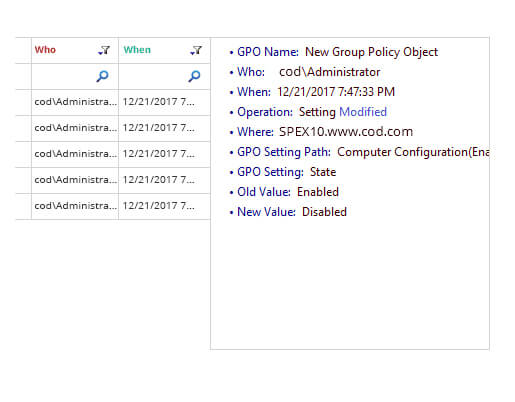
Task: Sort by the When column header
Action: [x=137, y=50]
